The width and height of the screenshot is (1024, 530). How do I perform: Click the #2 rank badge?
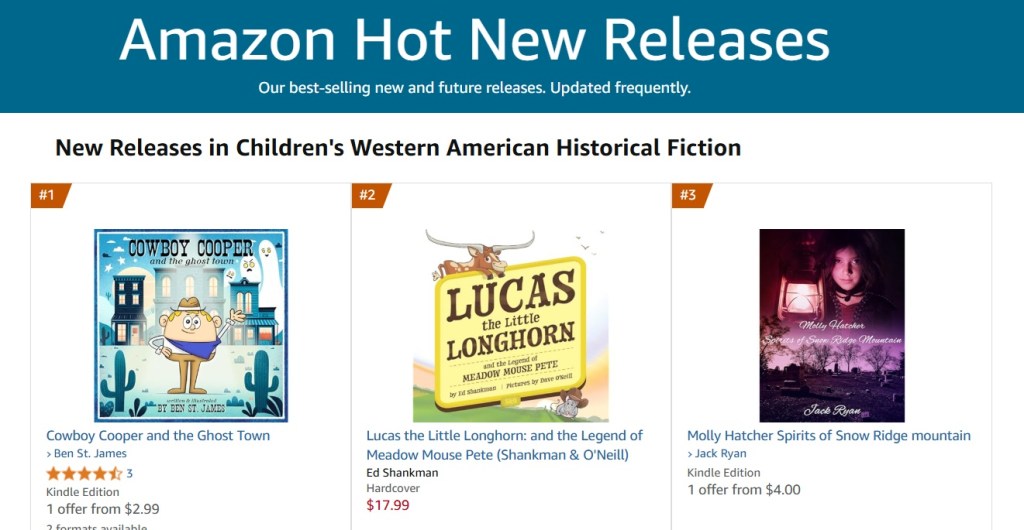(368, 195)
